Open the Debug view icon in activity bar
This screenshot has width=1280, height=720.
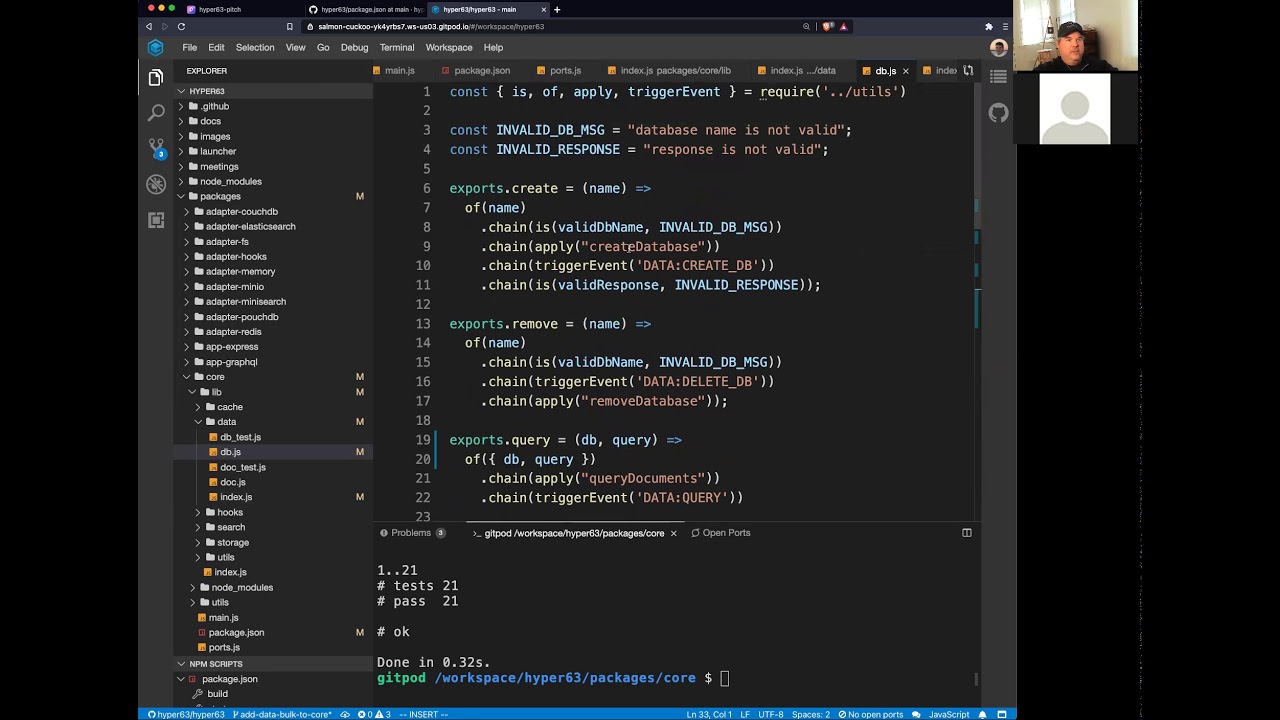[156, 184]
